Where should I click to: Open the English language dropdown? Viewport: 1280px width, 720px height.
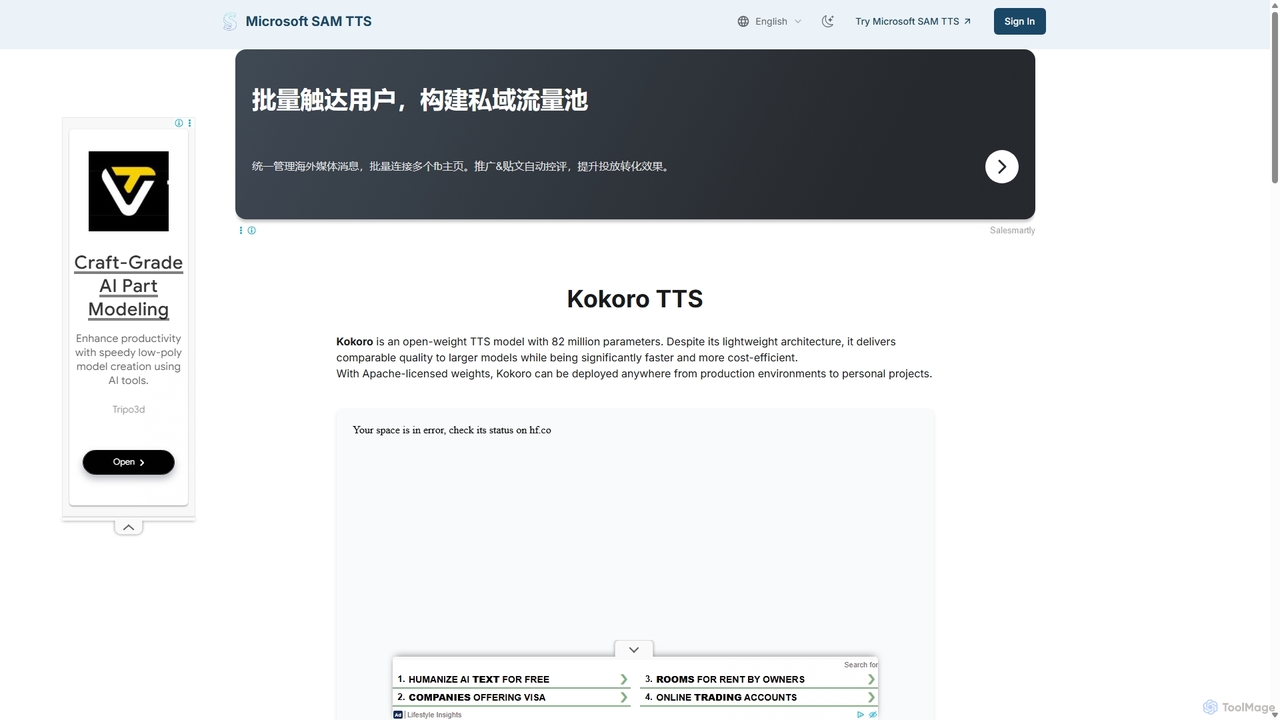770,21
